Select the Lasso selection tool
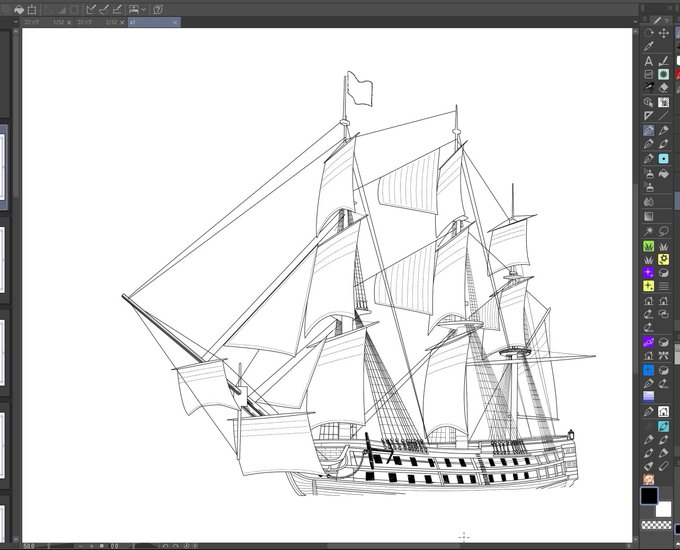The width and height of the screenshot is (680, 550). (664, 231)
